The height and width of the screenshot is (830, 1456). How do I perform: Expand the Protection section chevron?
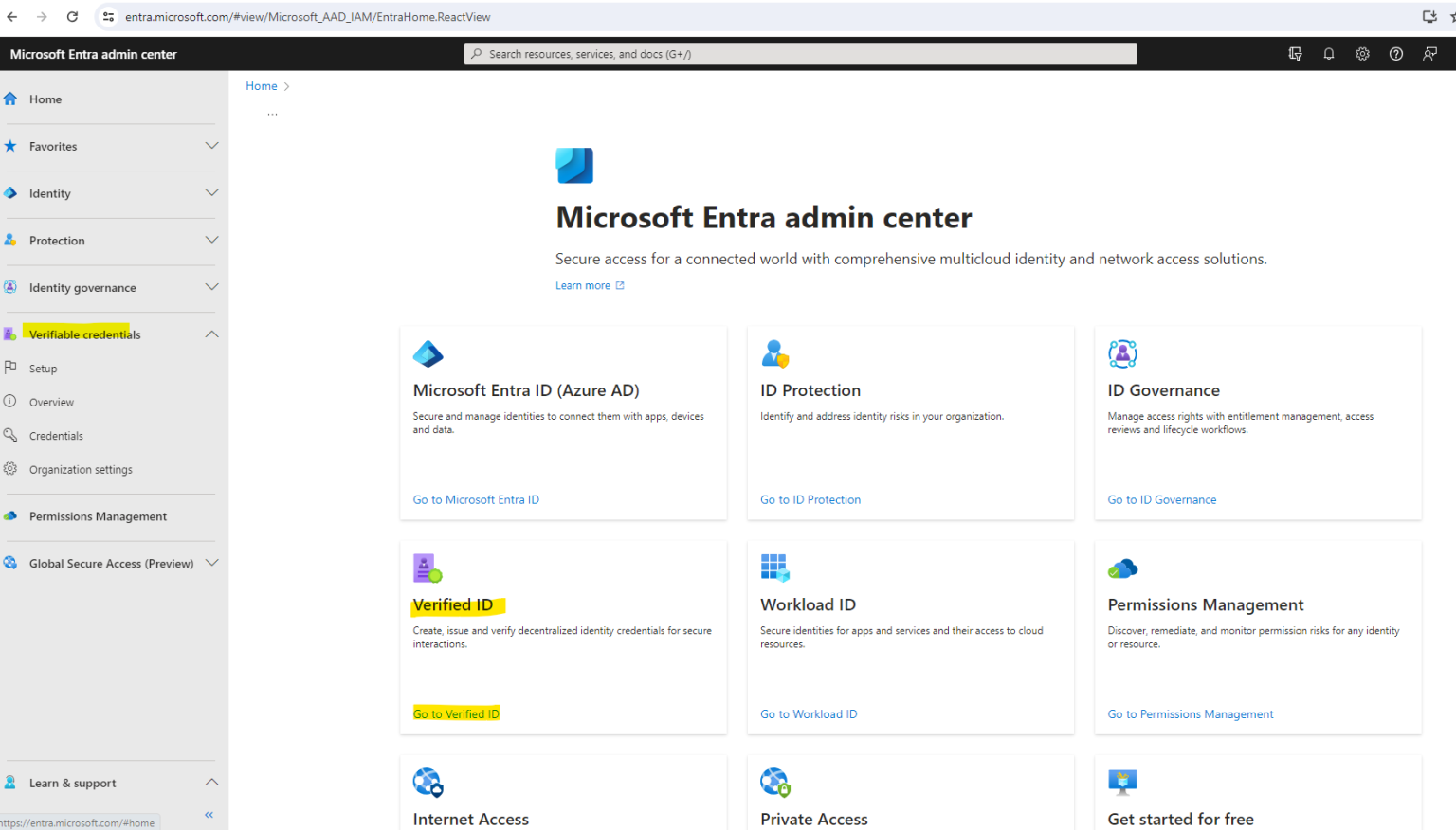211,240
